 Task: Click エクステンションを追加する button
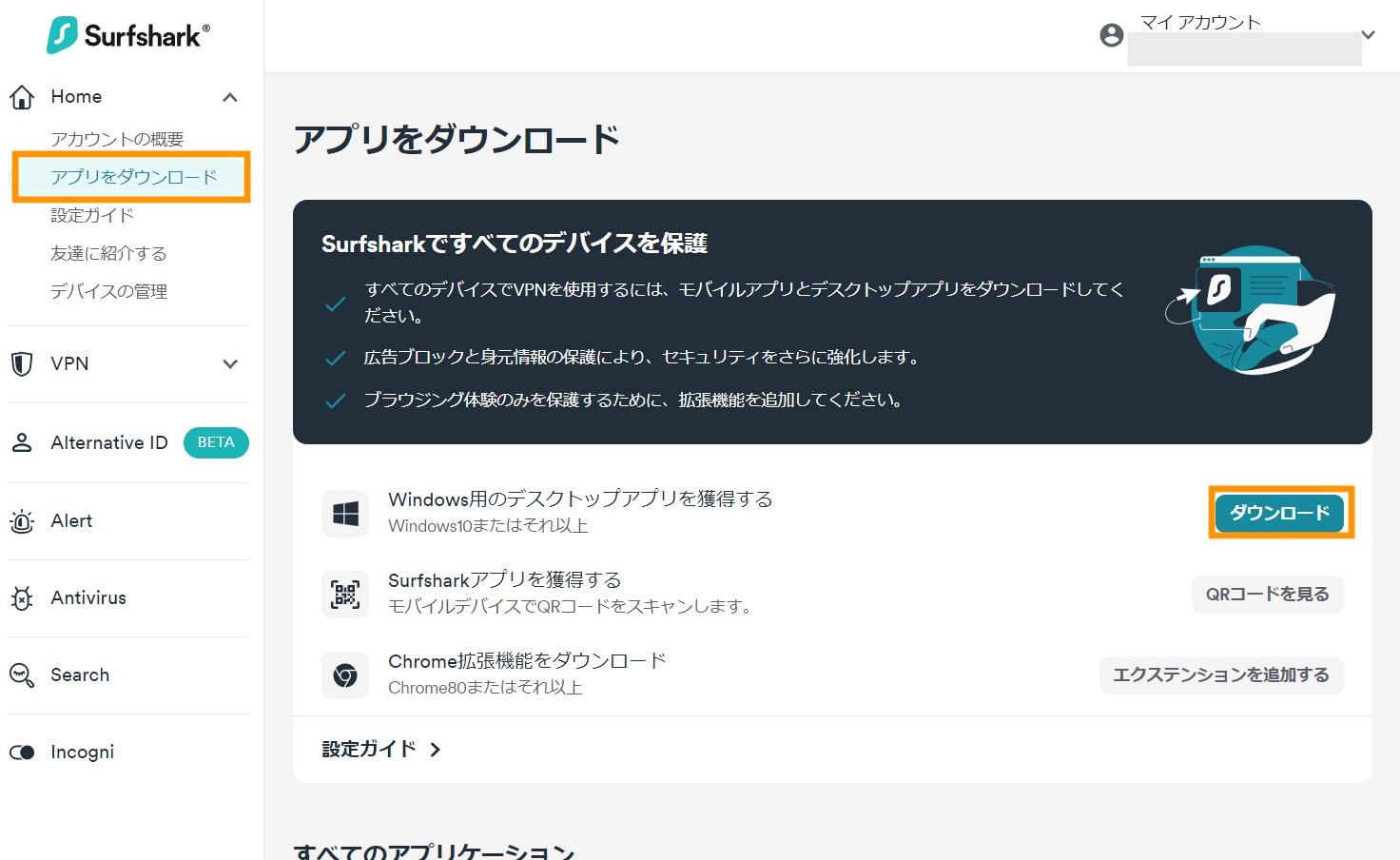coord(1221,675)
